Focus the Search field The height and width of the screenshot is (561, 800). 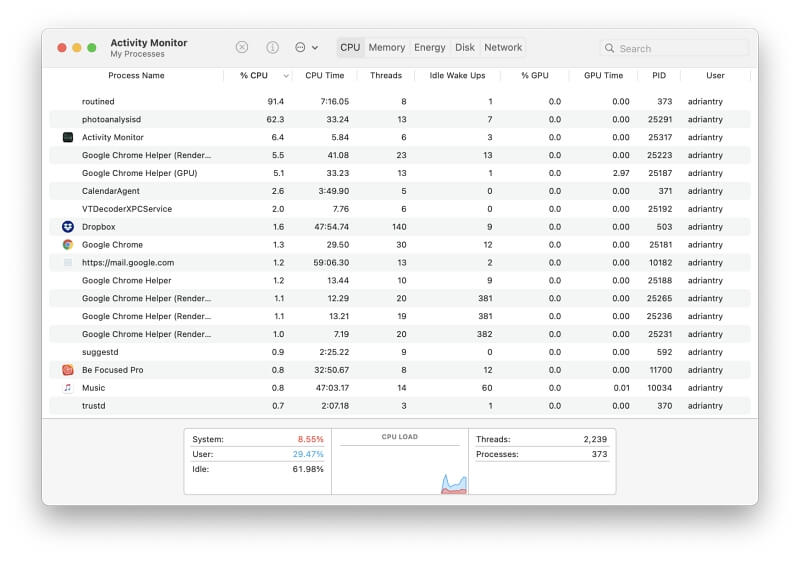click(674, 48)
